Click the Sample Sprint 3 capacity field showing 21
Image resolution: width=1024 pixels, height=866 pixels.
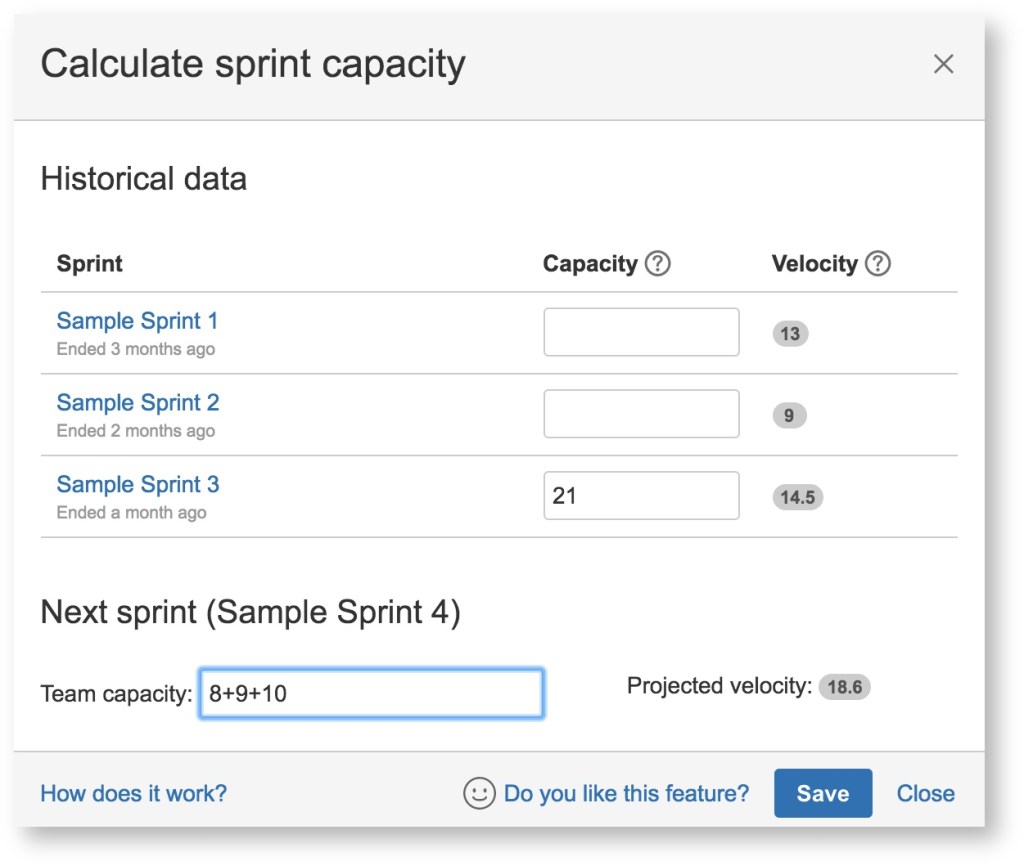pyautogui.click(x=641, y=496)
